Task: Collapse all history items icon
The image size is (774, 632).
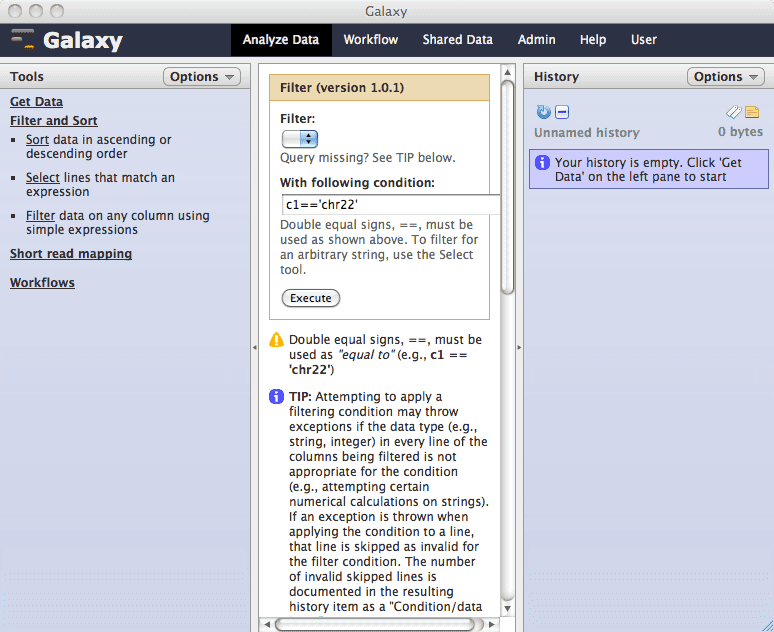Action: pos(562,112)
